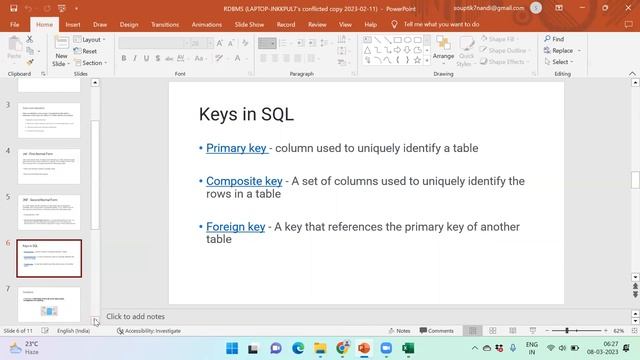Image resolution: width=640 pixels, height=360 pixels.
Task: Select the Oval shape in gallery
Action: [407, 40]
